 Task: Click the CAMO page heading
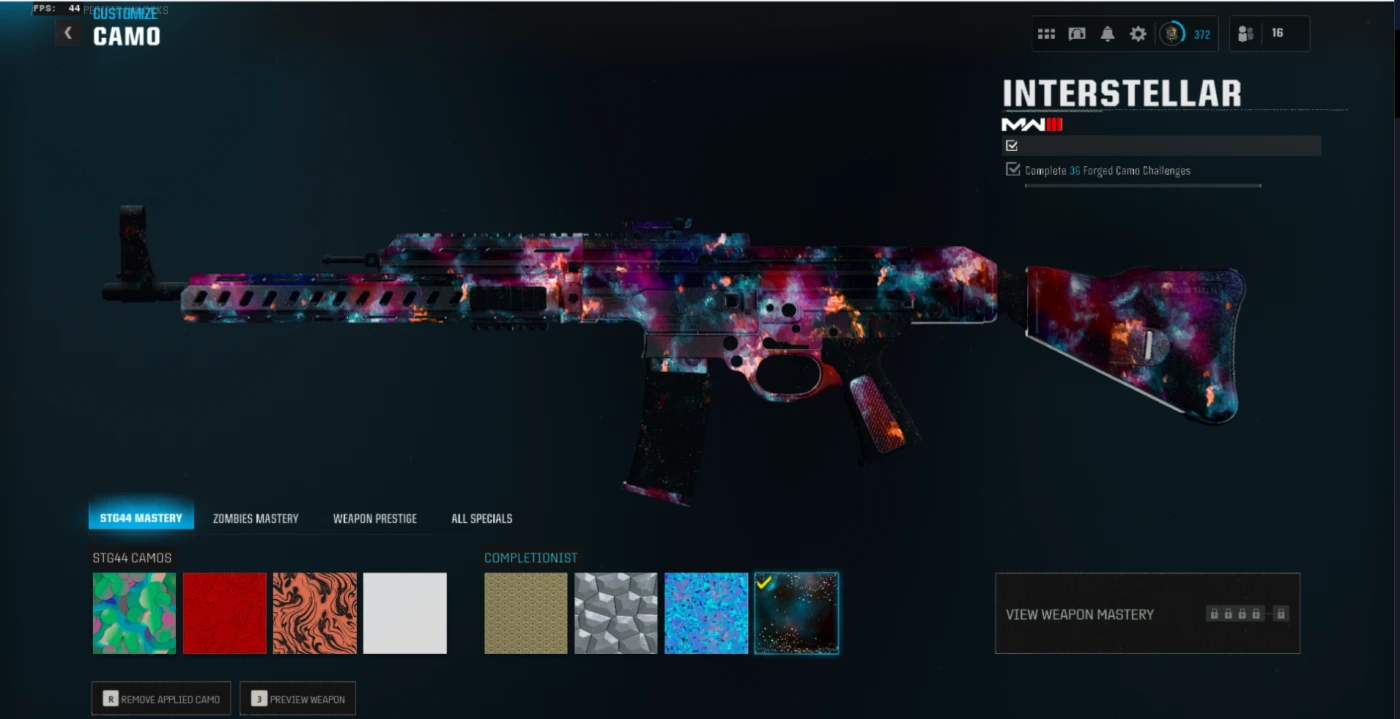point(127,37)
